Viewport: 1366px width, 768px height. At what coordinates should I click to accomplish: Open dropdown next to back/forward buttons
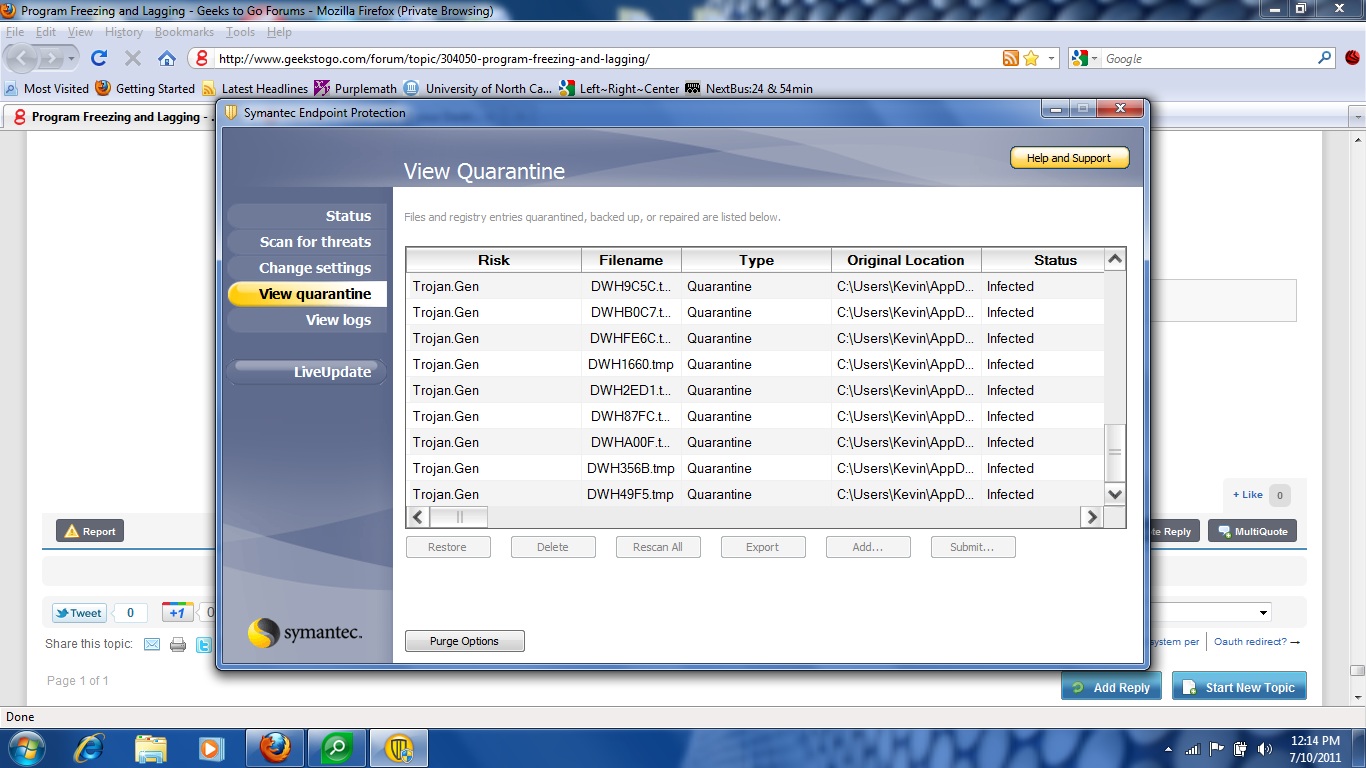tap(72, 59)
